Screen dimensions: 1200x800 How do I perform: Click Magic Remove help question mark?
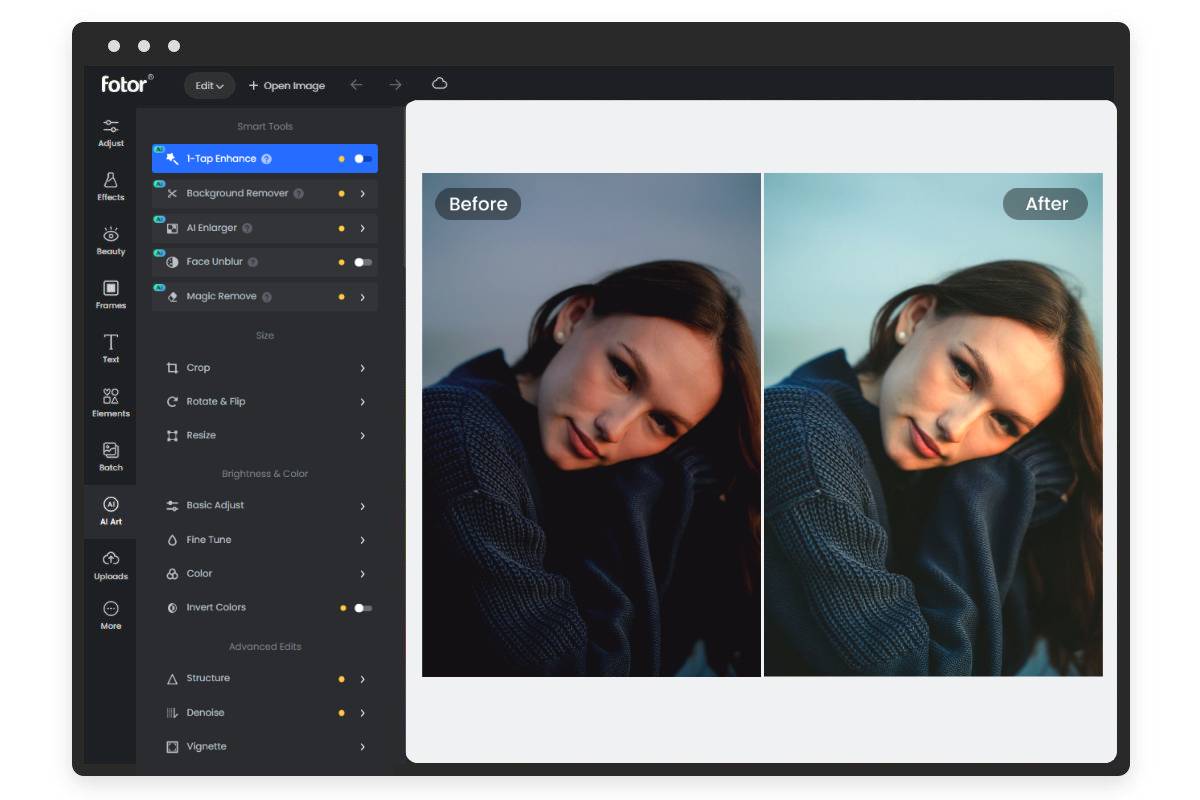pos(267,297)
